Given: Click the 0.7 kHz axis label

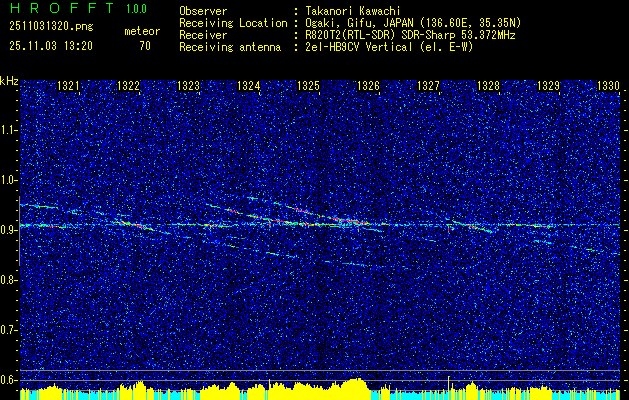Looking at the screenshot, I should [x=8, y=330].
